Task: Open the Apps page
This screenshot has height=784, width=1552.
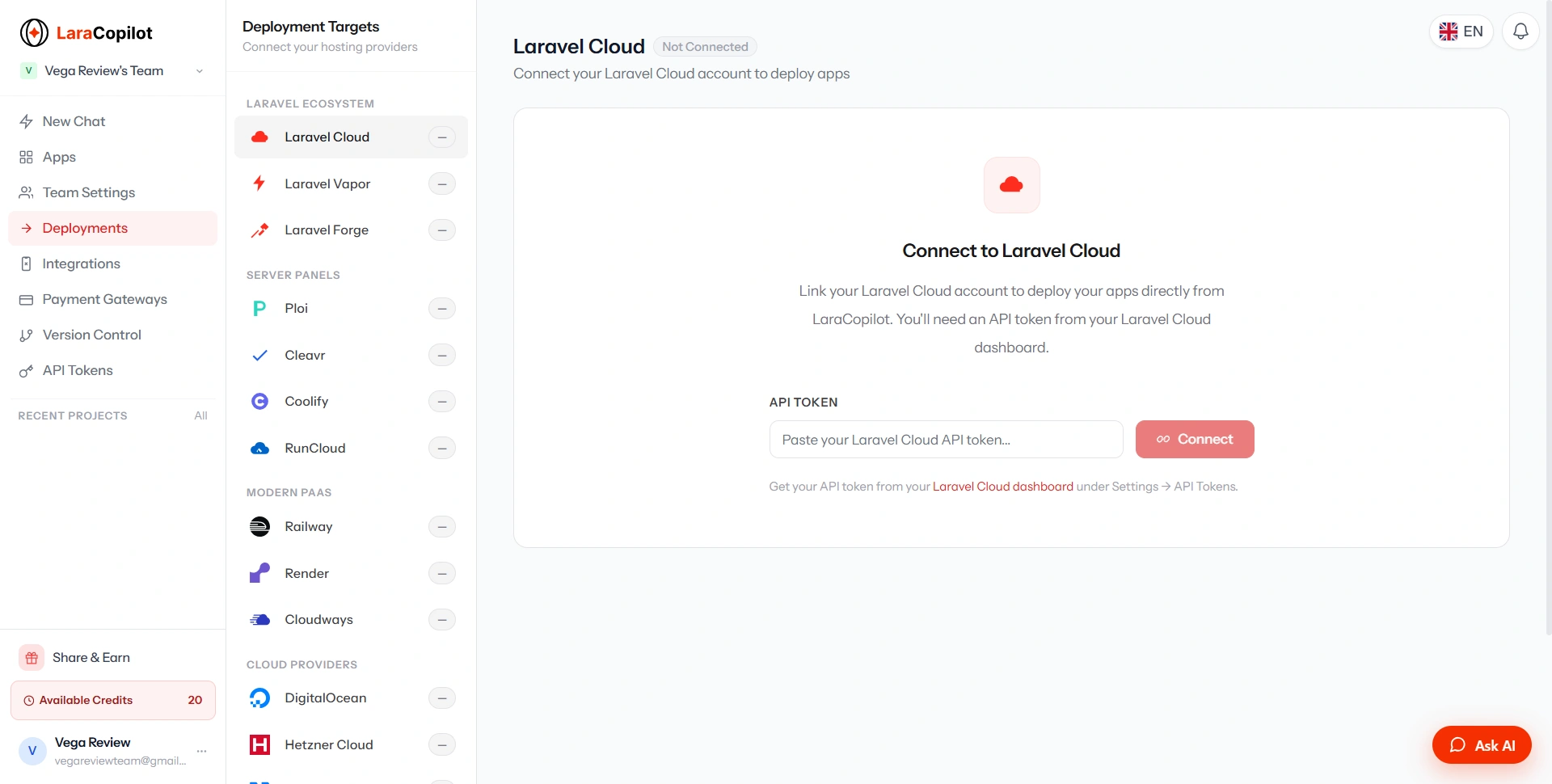Action: 112,157
